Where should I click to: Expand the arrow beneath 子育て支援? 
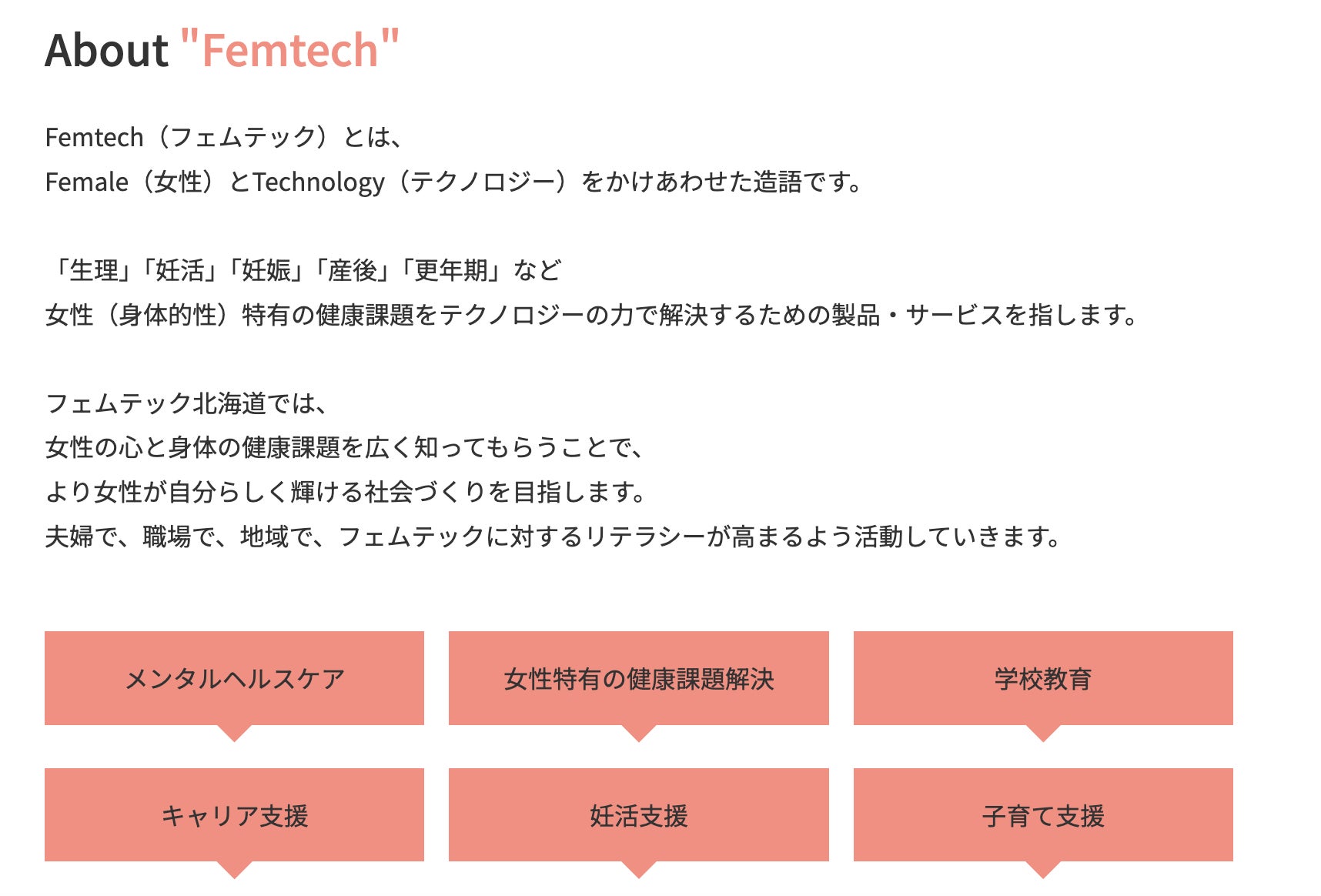[1043, 869]
